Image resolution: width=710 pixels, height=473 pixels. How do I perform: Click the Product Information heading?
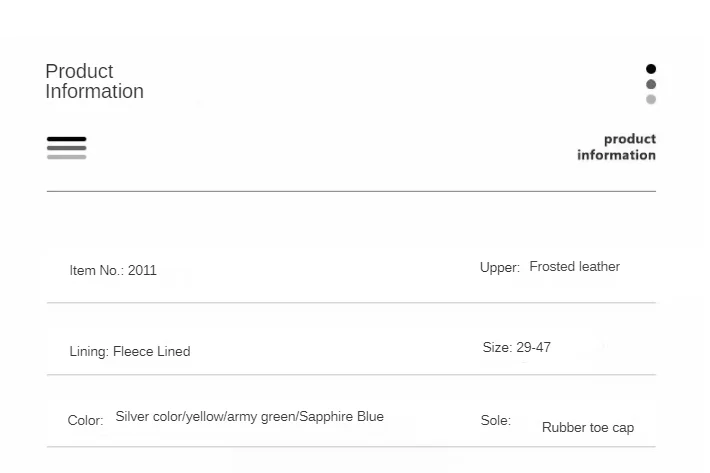(95, 81)
